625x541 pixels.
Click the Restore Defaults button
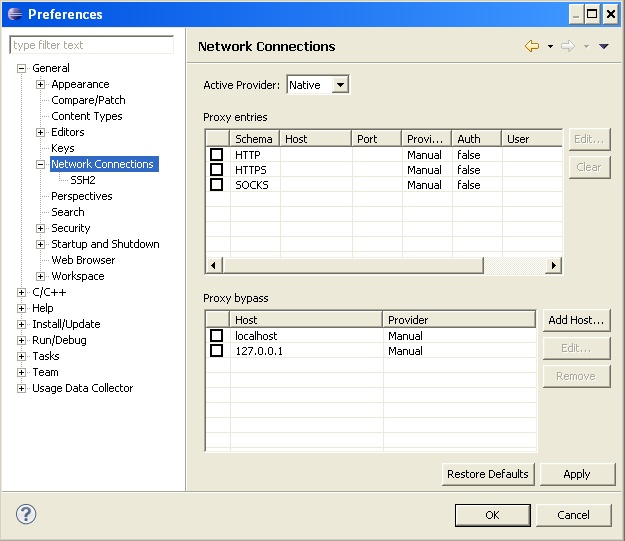[488, 474]
